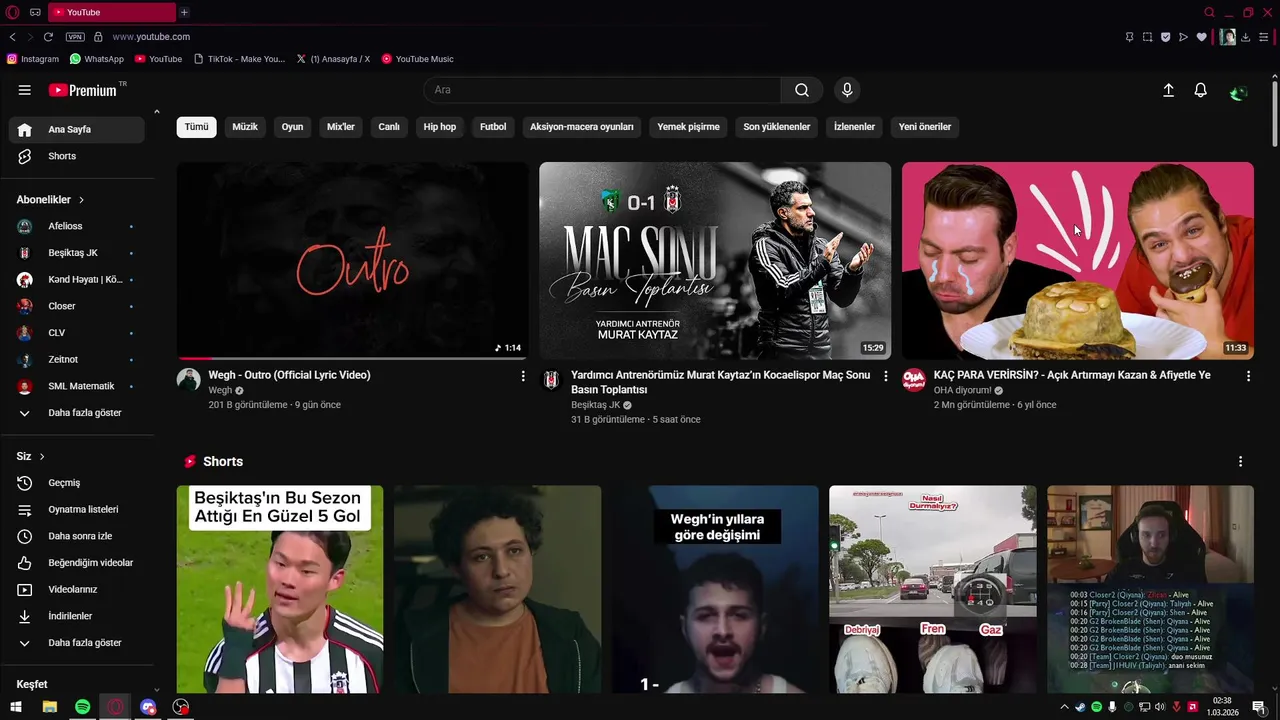
Task: Open the Wegh channel avatar
Action: click(x=189, y=379)
